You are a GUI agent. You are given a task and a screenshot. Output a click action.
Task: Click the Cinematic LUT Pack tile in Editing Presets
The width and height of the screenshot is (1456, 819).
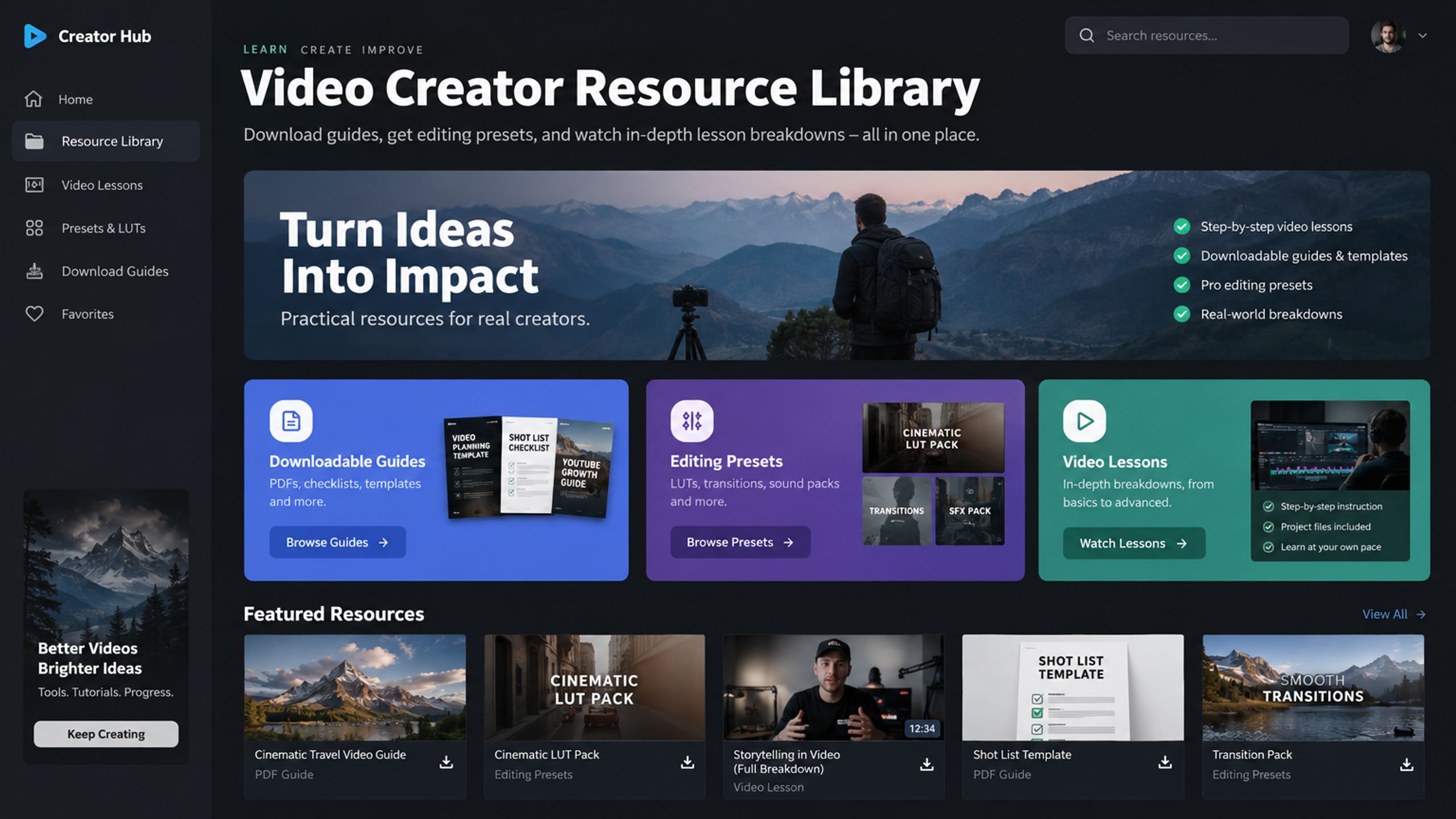[x=933, y=437]
